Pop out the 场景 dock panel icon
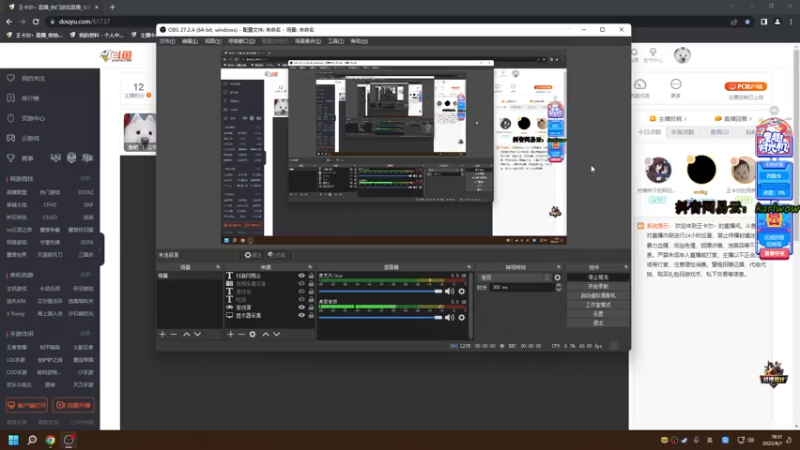 pyautogui.click(x=218, y=267)
